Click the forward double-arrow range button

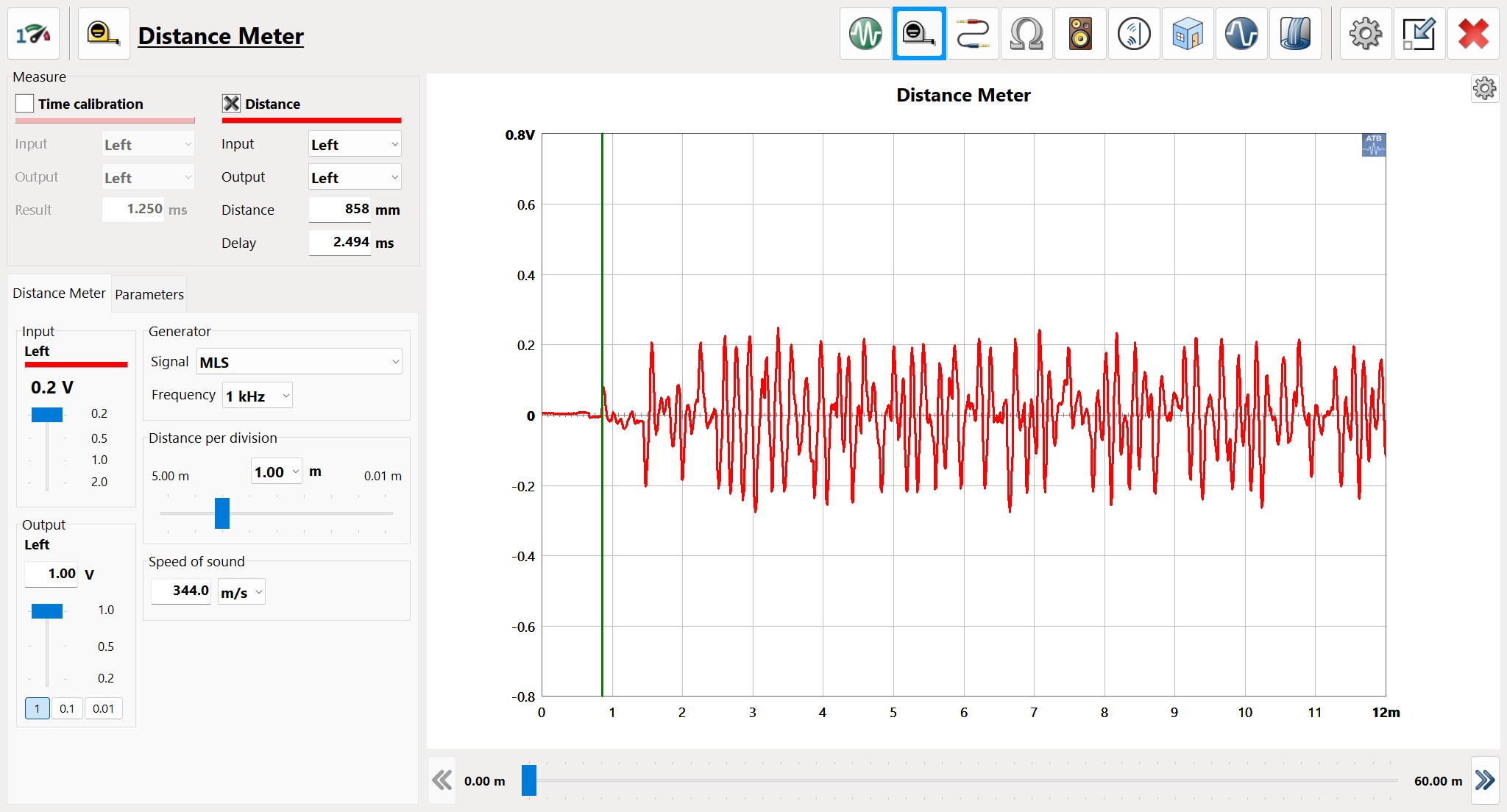pyautogui.click(x=1485, y=780)
